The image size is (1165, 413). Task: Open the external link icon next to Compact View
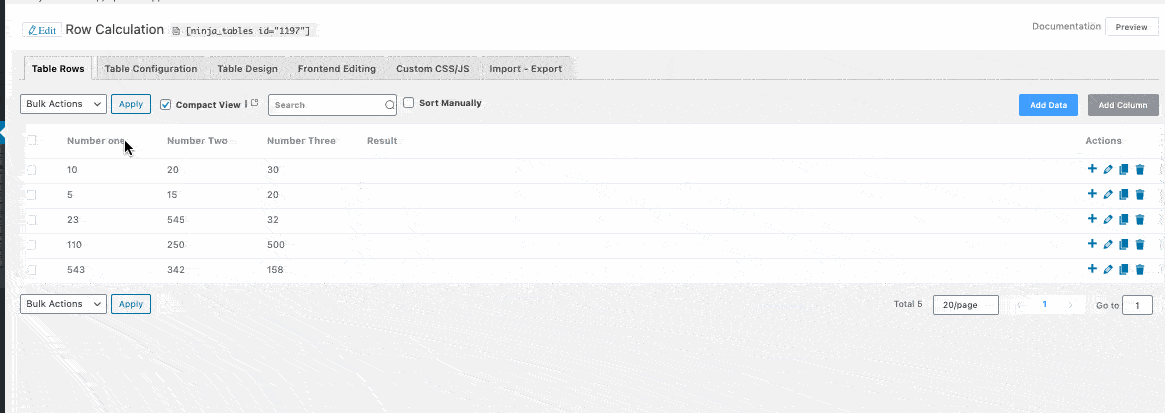coord(254,103)
